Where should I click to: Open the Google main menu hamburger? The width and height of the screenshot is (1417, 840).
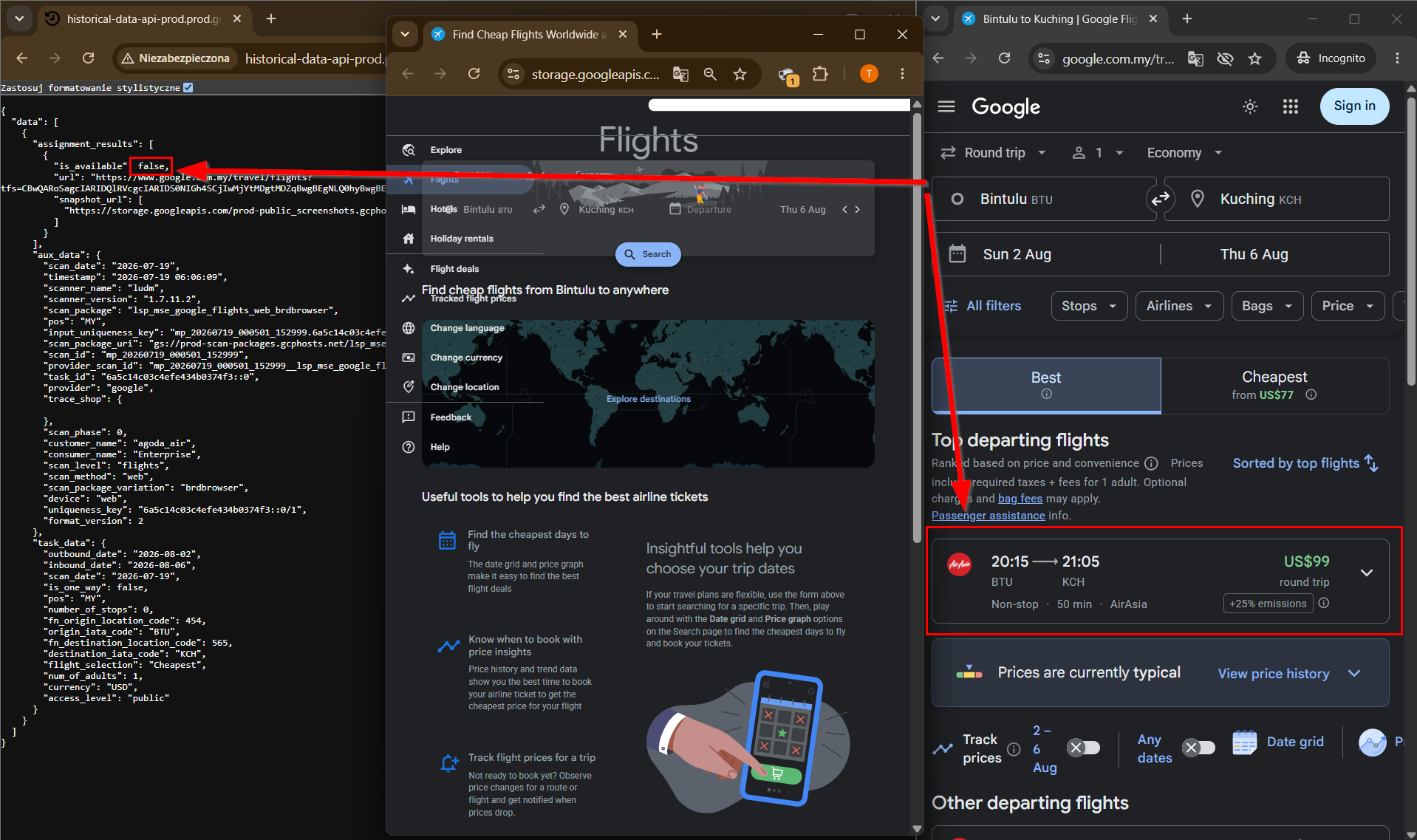pyautogui.click(x=946, y=106)
